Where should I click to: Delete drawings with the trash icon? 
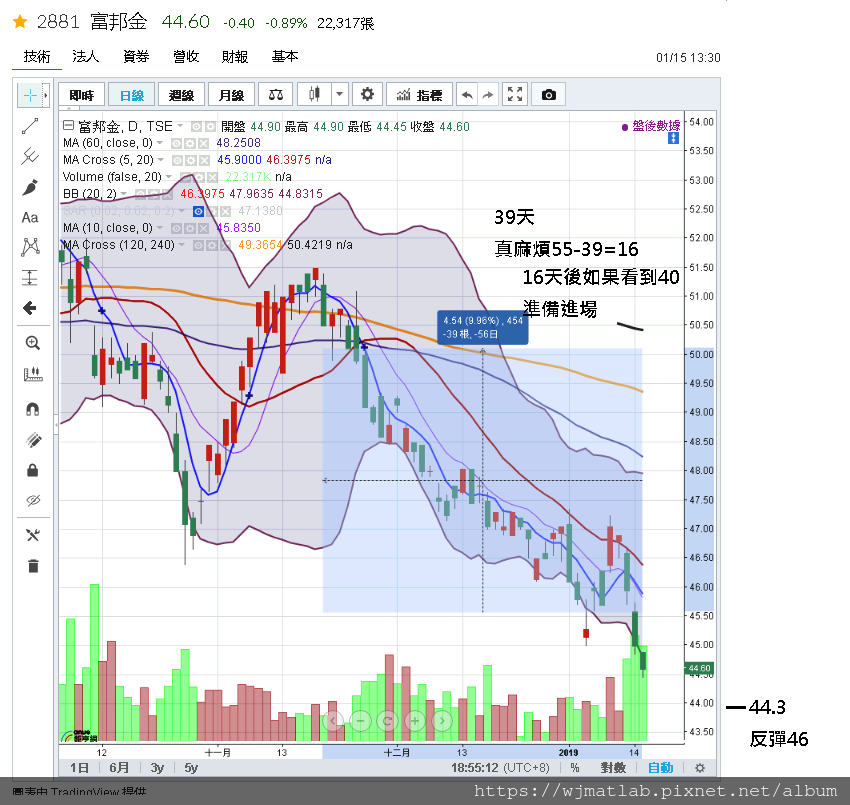33,566
